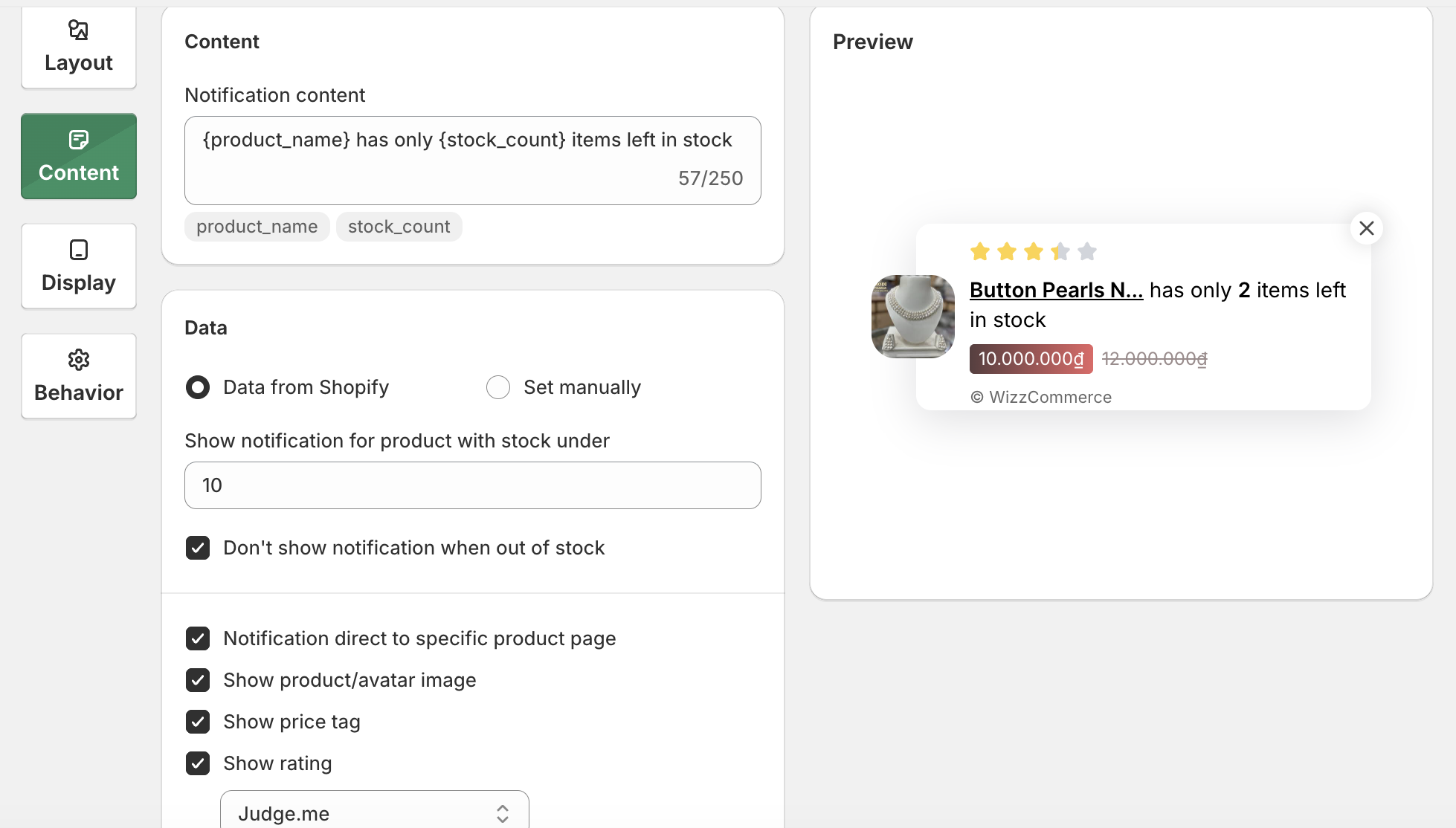The image size is (1456, 828).
Task: Insert the stock_count variable tag
Action: pyautogui.click(x=399, y=227)
